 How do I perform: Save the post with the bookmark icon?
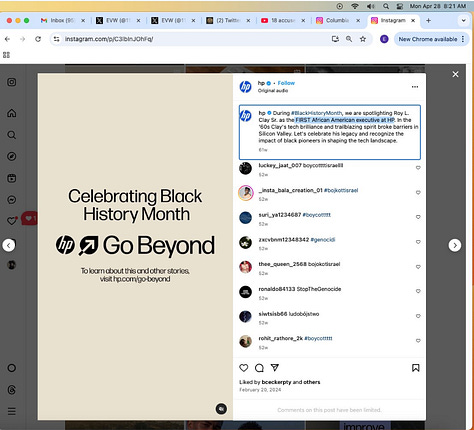coord(415,368)
